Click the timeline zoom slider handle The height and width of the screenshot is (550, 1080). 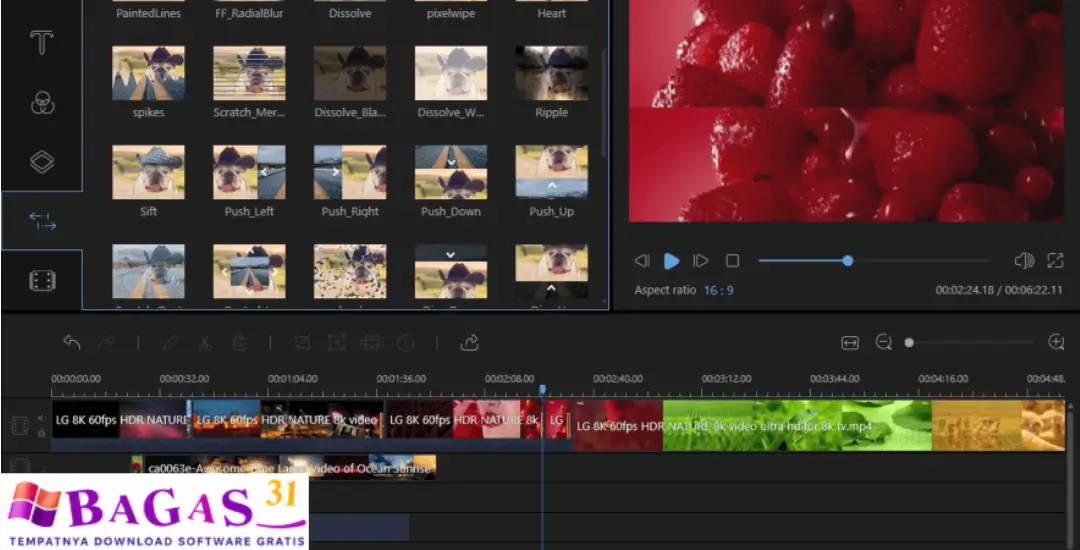909,342
